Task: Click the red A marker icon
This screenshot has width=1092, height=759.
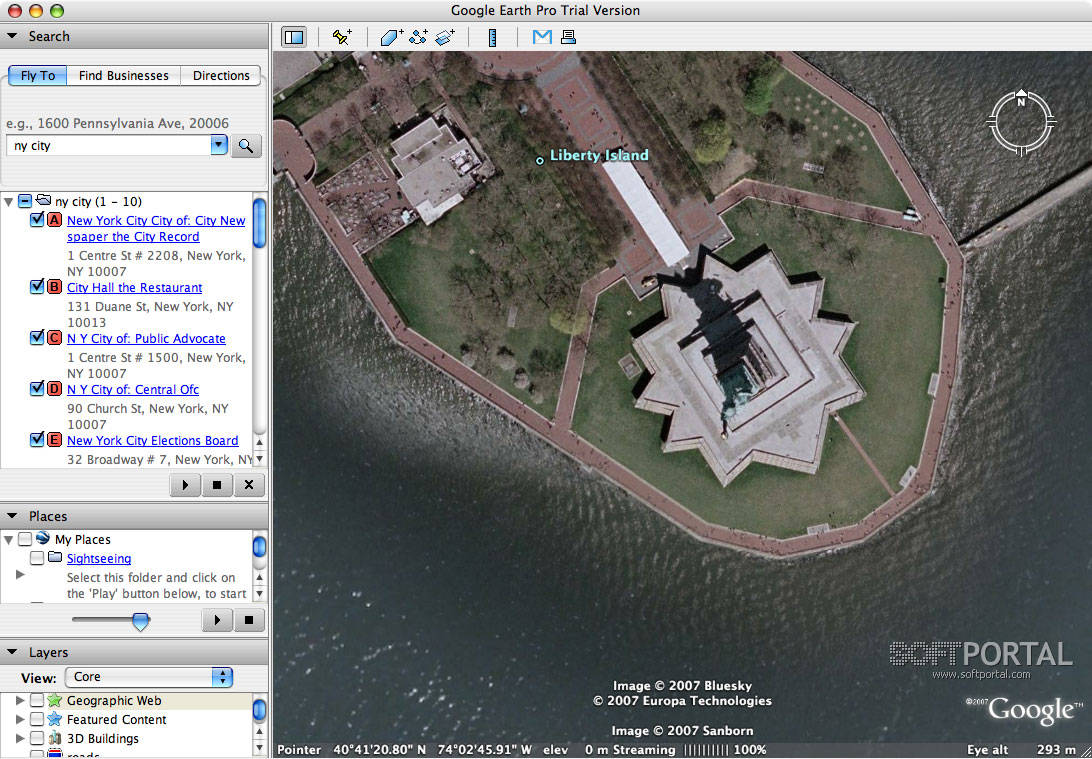Action: 54,220
